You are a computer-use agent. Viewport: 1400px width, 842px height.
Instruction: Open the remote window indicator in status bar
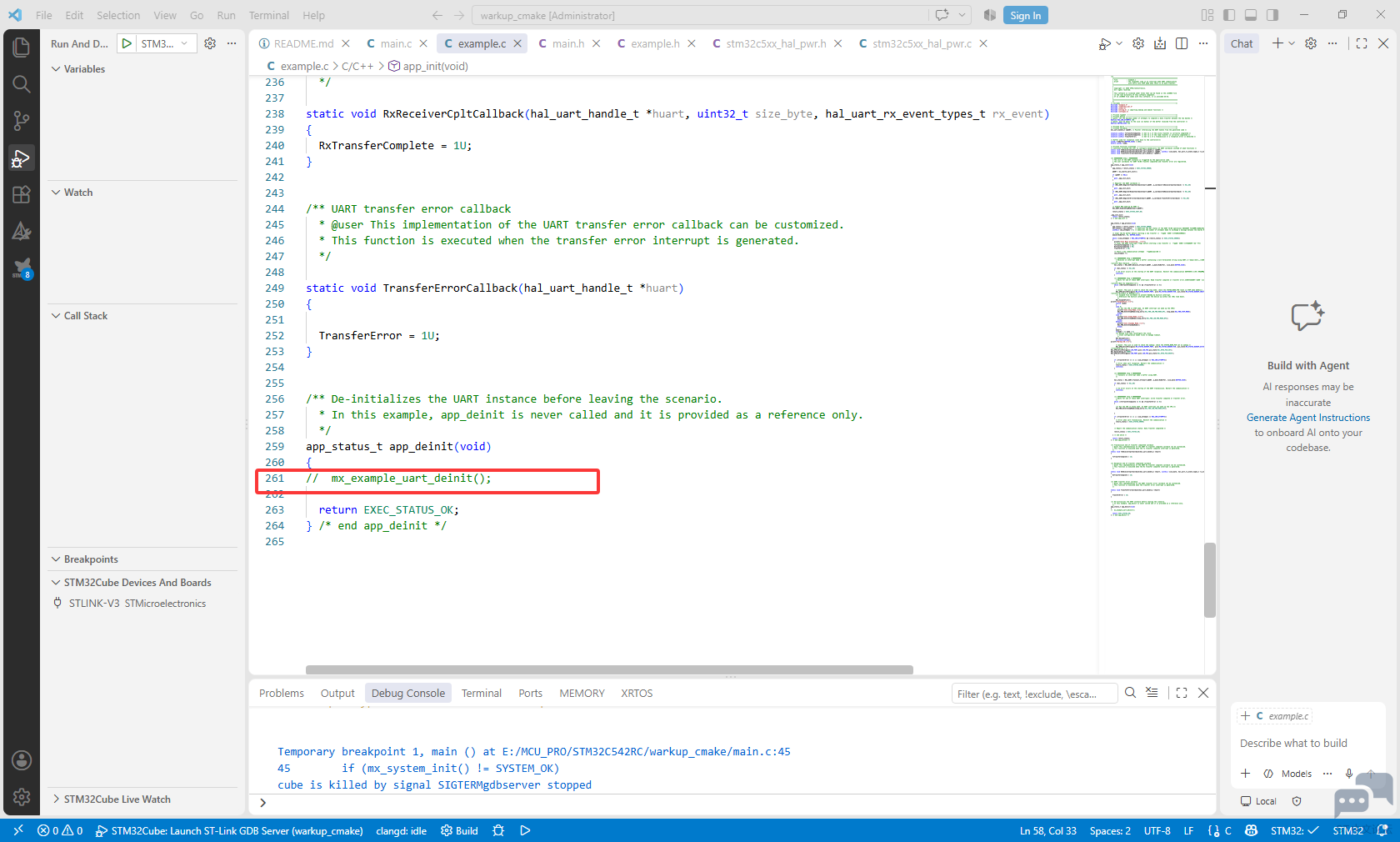(18, 830)
